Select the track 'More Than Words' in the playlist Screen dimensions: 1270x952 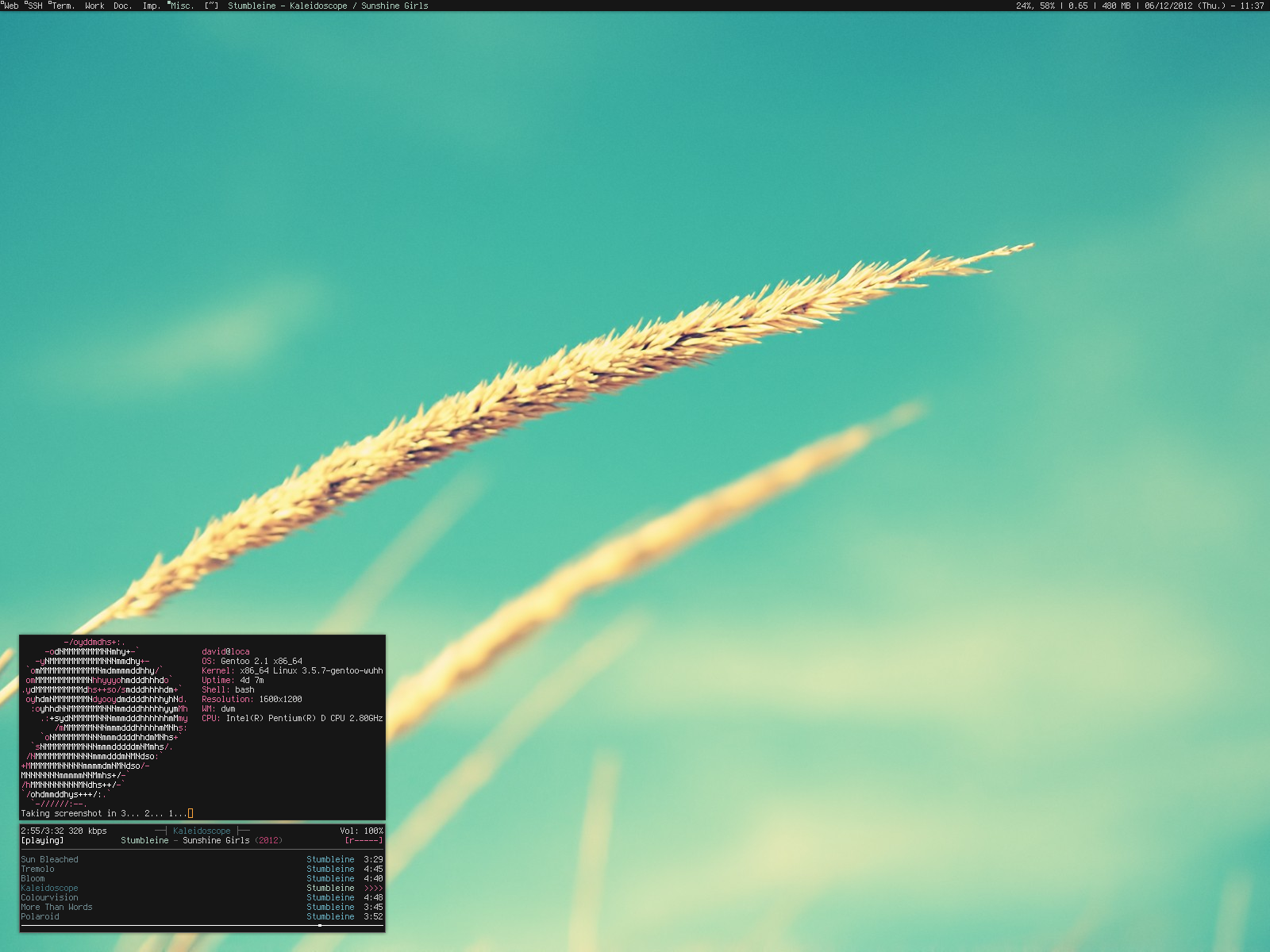point(202,907)
